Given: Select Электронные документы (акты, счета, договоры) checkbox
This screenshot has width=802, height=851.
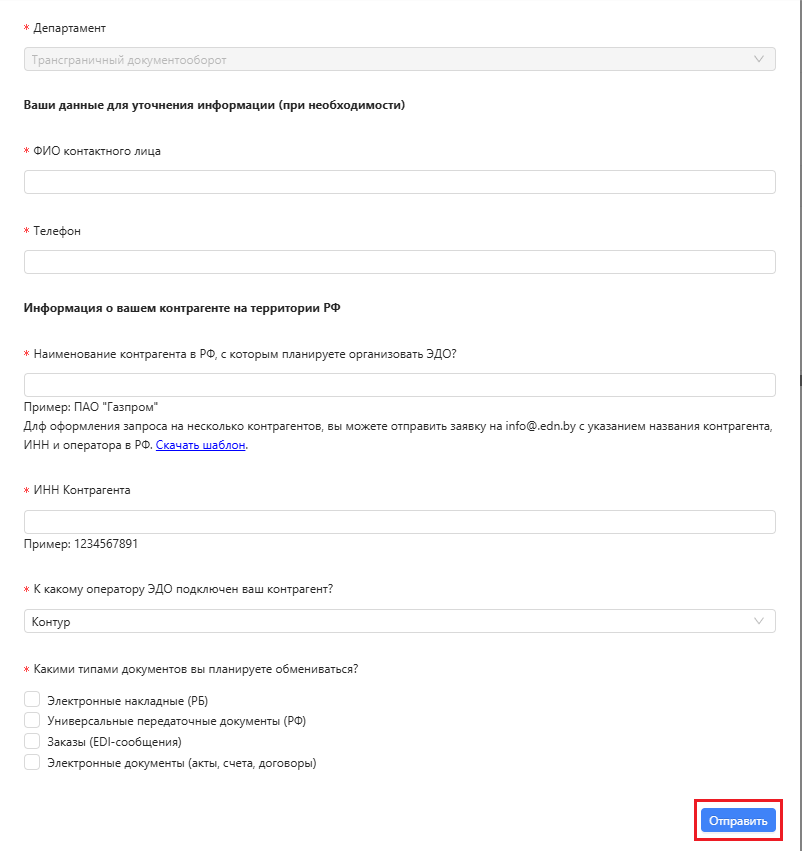Looking at the screenshot, I should [32, 762].
